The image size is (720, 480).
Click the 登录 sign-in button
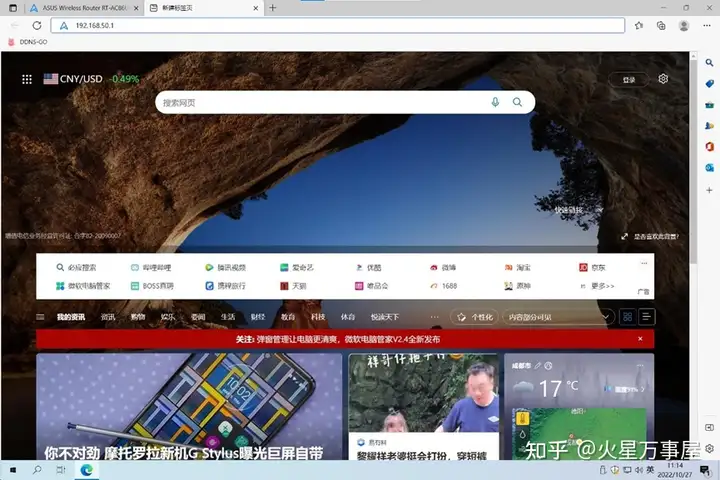point(629,80)
